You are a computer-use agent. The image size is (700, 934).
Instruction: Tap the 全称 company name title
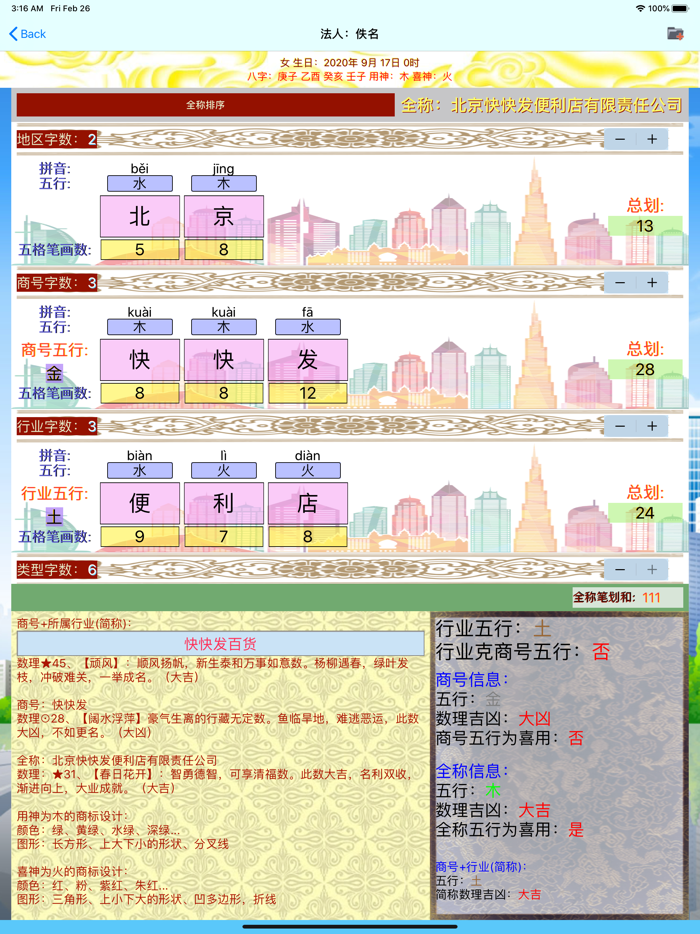[542, 105]
